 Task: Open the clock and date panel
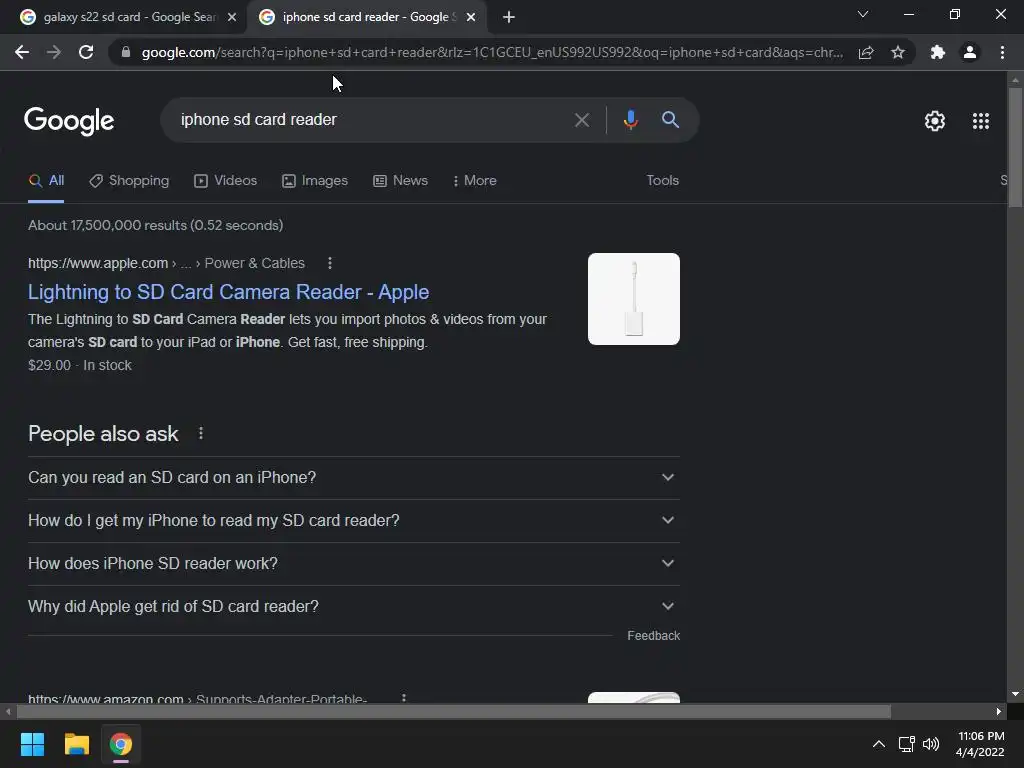(980, 744)
